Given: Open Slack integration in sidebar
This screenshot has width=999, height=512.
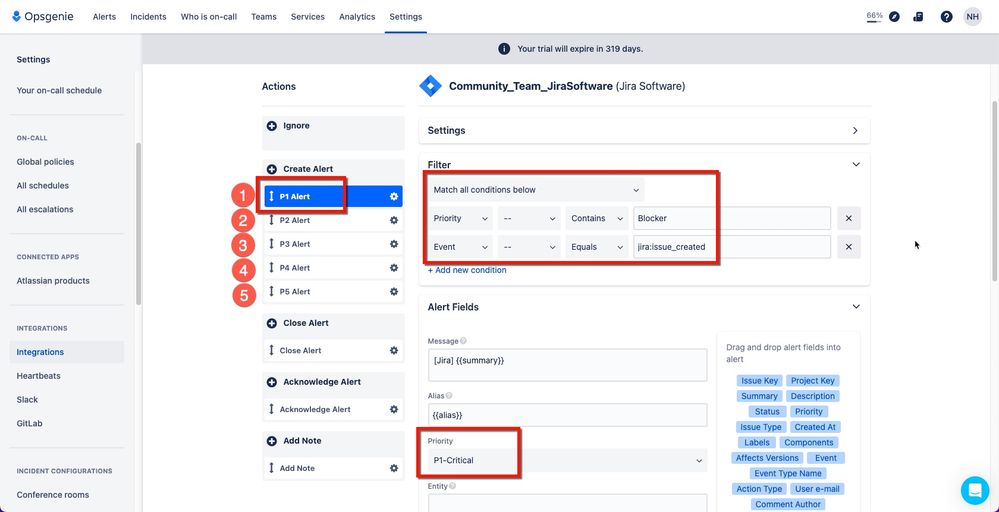Looking at the screenshot, I should 27,400.
